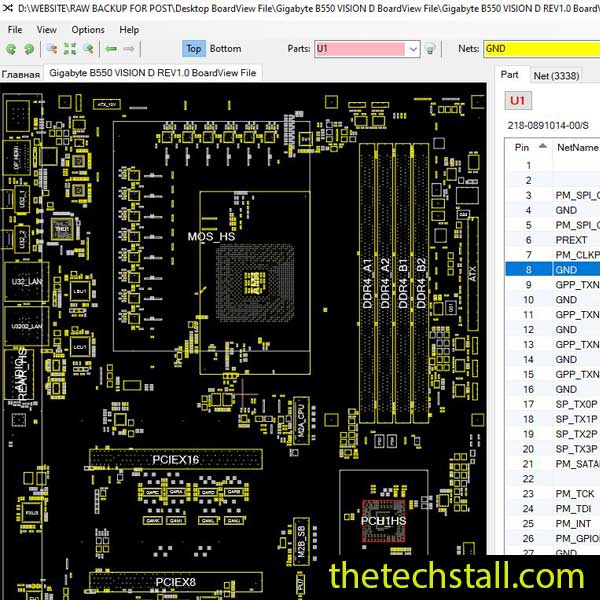Select the Gigabyte B550 VISION D BoardView tab
Screen dimensions: 600x600
point(153,73)
